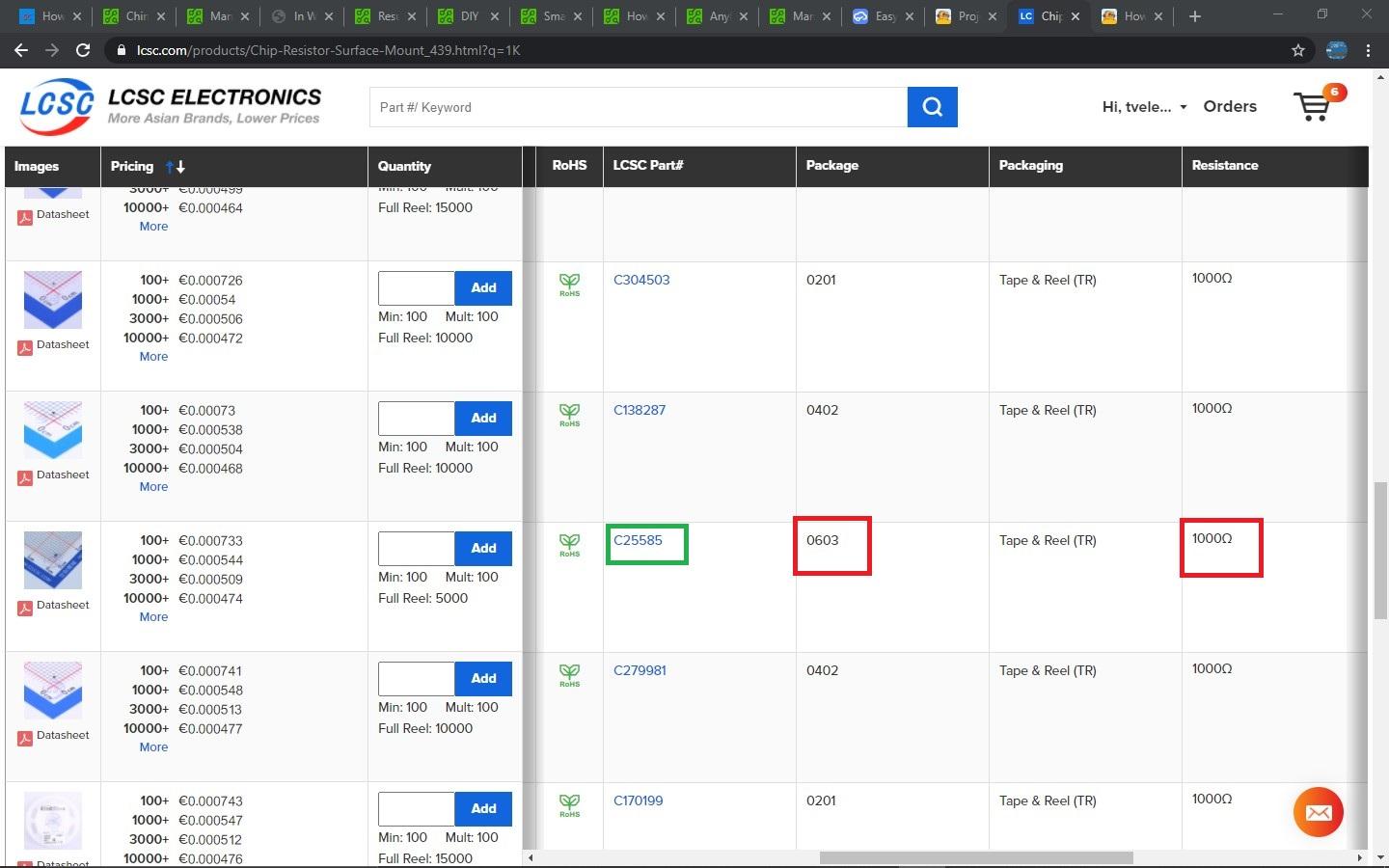Click quantity input for C25585 row
The image size is (1389, 868).
click(417, 549)
